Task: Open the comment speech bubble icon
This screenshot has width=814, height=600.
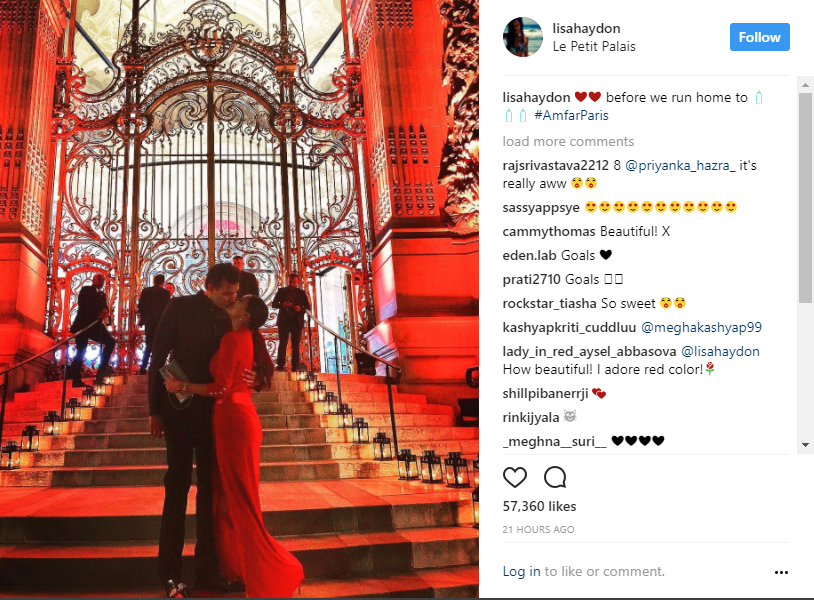Action: 555,477
